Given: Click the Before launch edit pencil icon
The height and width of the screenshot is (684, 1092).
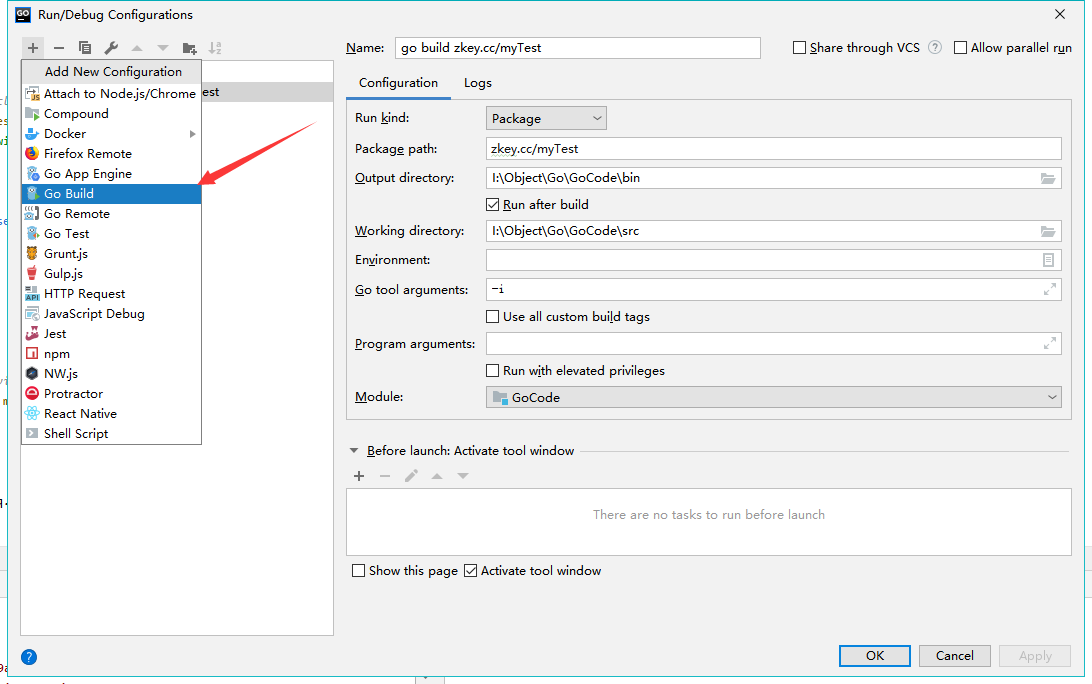Looking at the screenshot, I should pos(411,476).
